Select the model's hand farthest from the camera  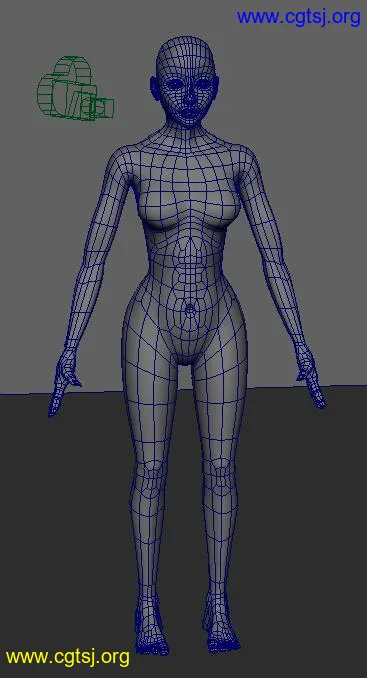pyautogui.click(x=310, y=376)
